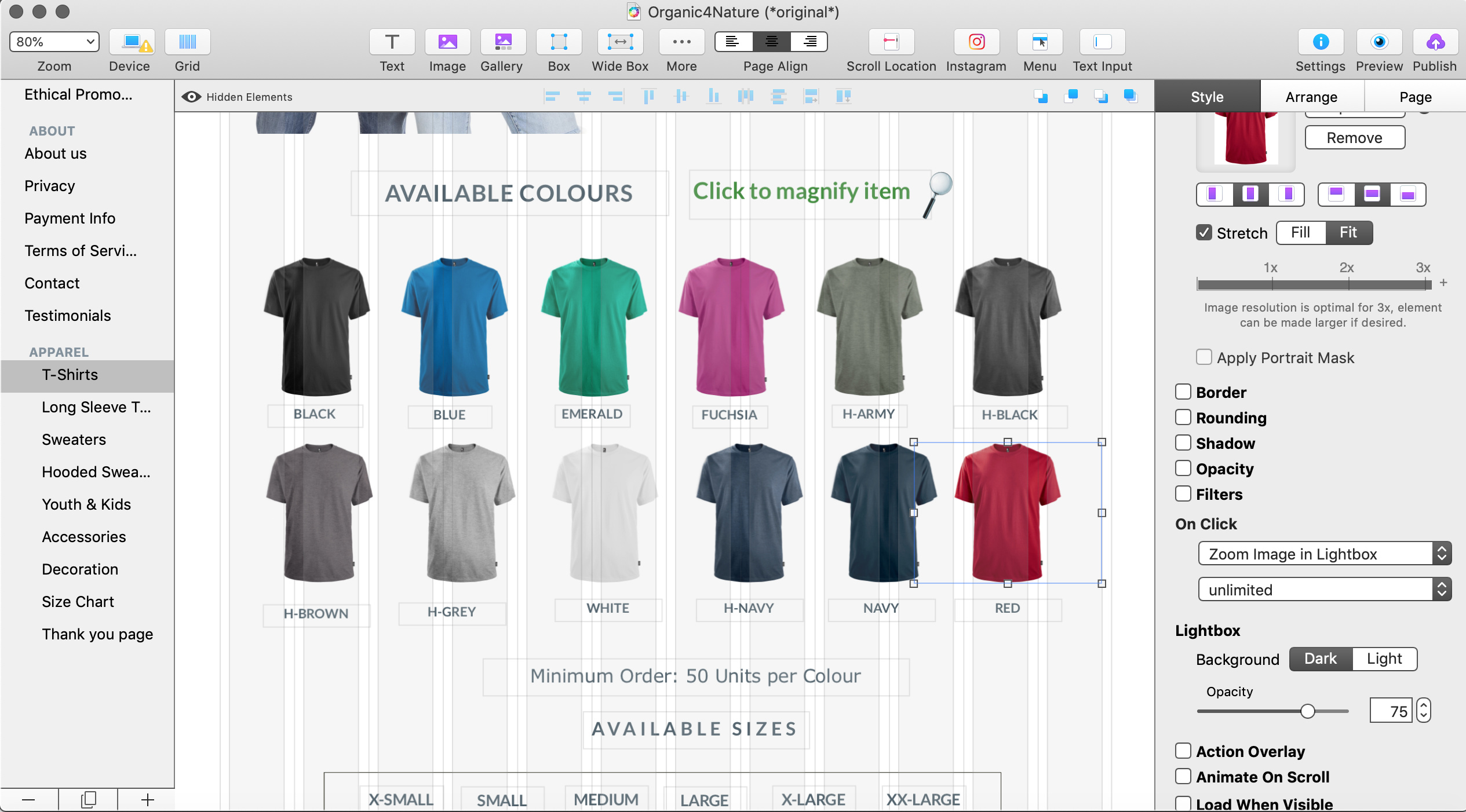This screenshot has width=1466, height=812.
Task: Delete the selected page
Action: point(29,800)
